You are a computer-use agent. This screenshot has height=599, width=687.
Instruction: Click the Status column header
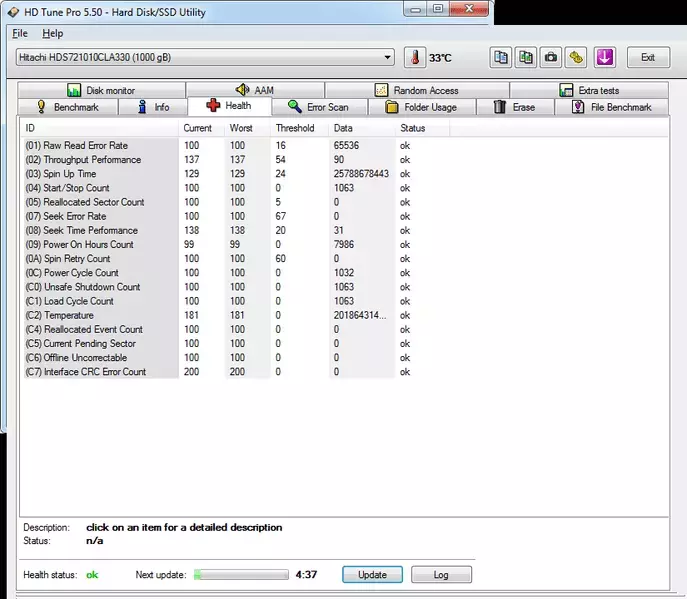(422, 128)
